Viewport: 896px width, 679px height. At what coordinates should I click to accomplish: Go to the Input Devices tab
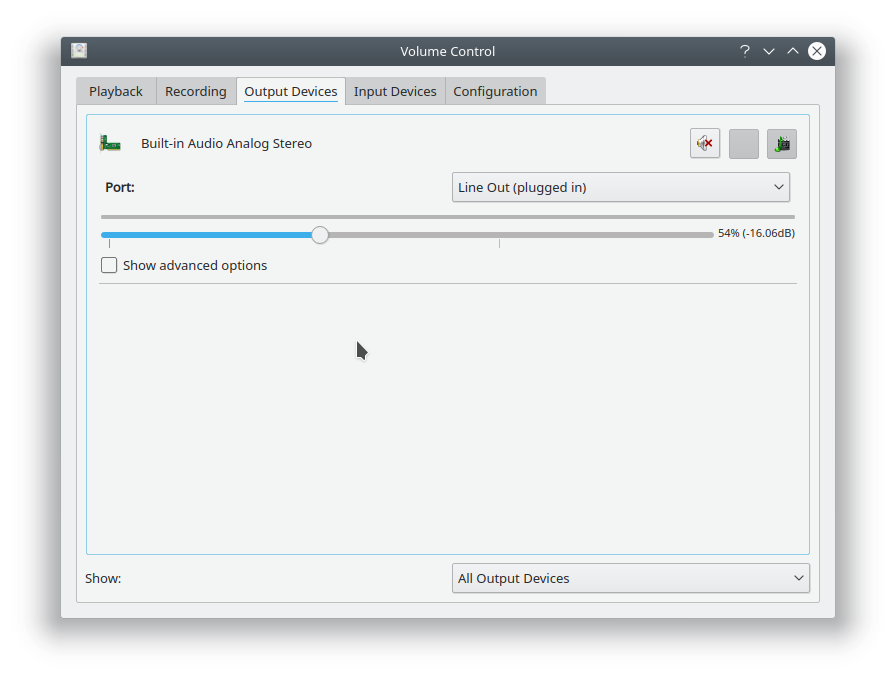[395, 91]
